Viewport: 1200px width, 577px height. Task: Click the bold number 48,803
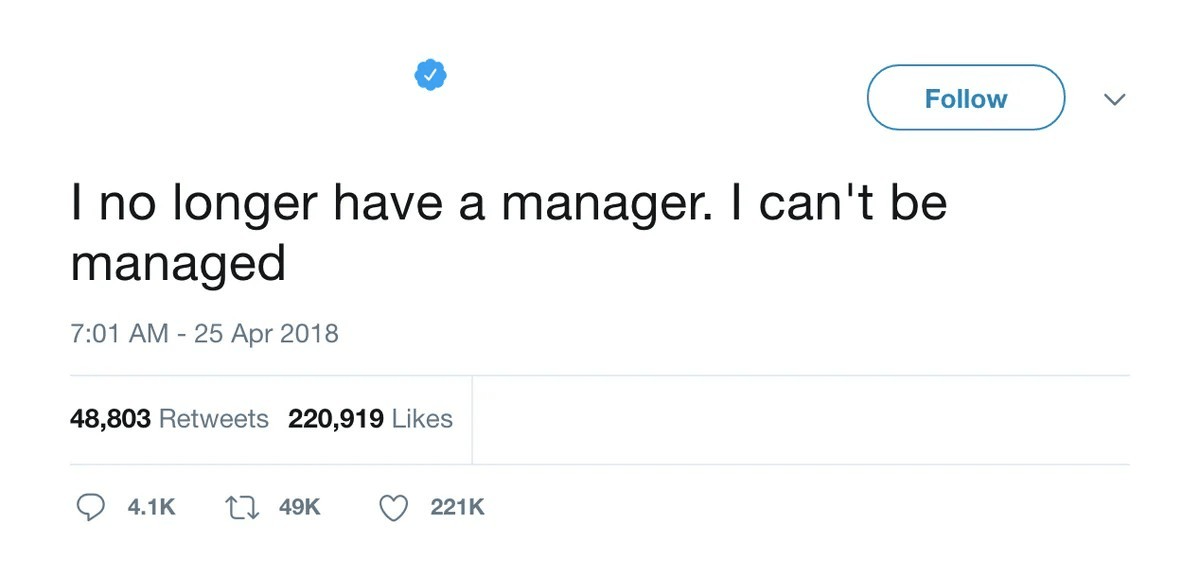[110, 419]
